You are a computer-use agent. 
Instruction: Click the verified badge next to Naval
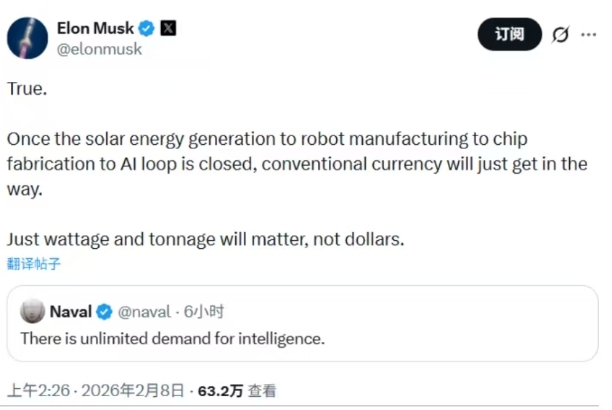[x=103, y=311]
